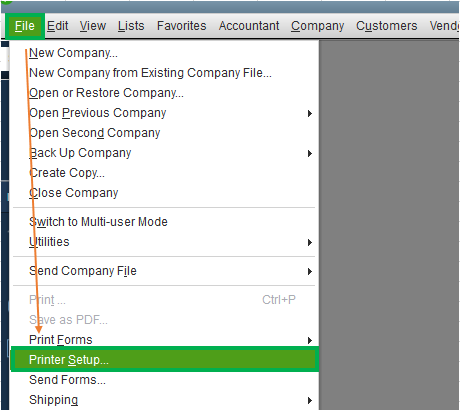
Task: Choose Close Company entry
Action: [x=74, y=193]
